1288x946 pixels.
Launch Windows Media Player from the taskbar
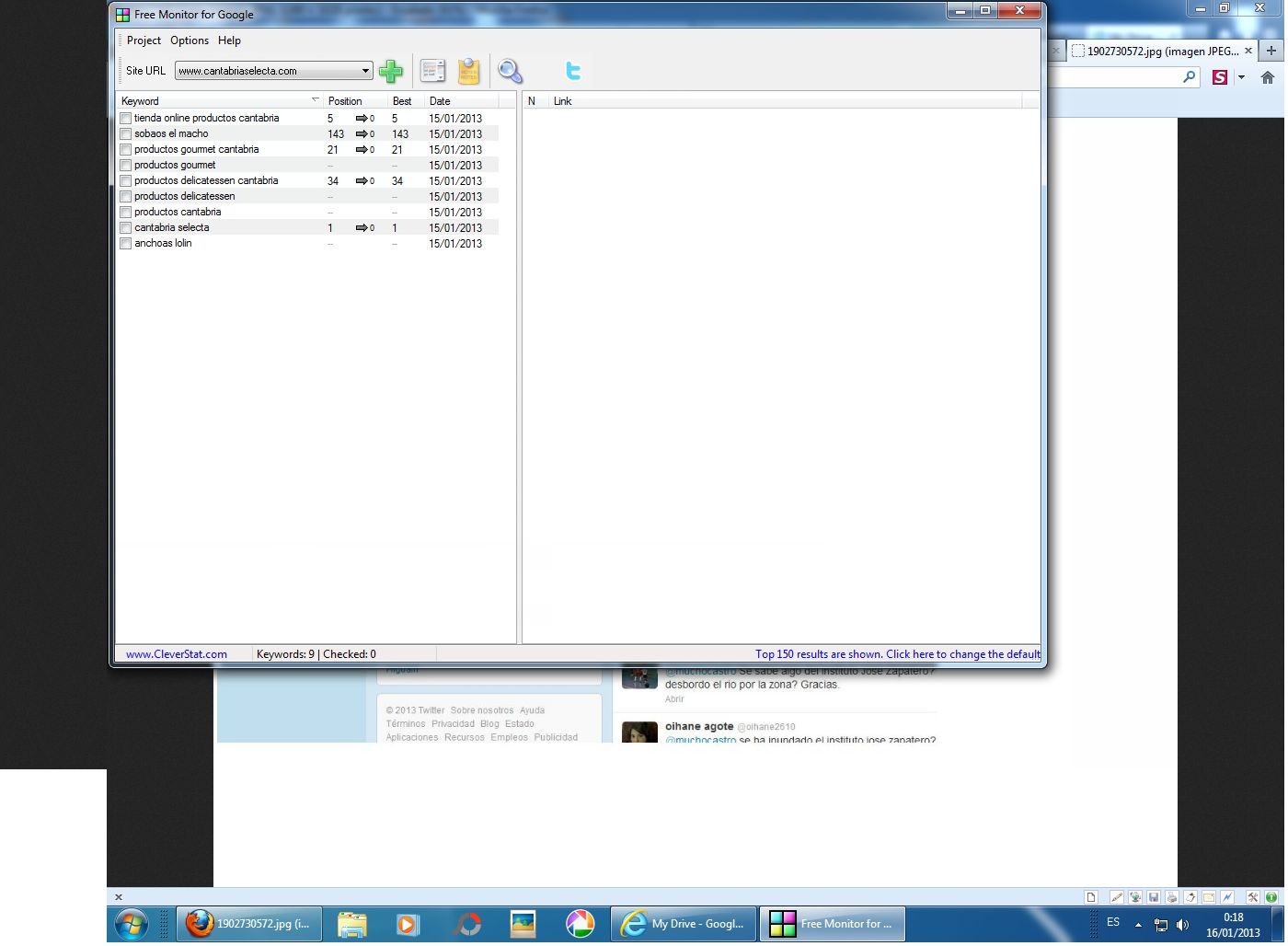coord(408,924)
